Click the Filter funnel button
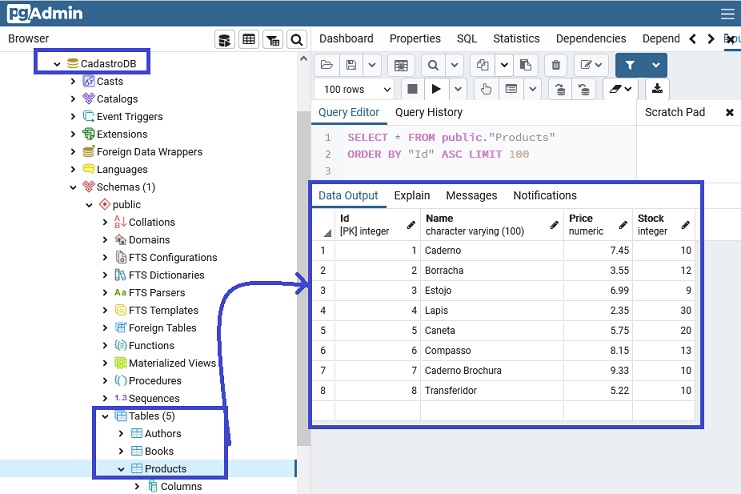Viewport: 741px width, 494px height. click(630, 65)
